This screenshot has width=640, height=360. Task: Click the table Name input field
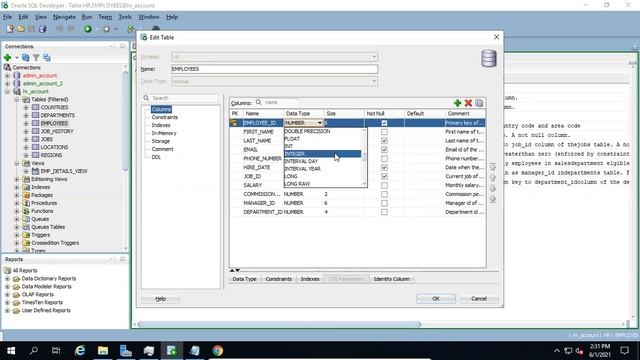[274, 69]
